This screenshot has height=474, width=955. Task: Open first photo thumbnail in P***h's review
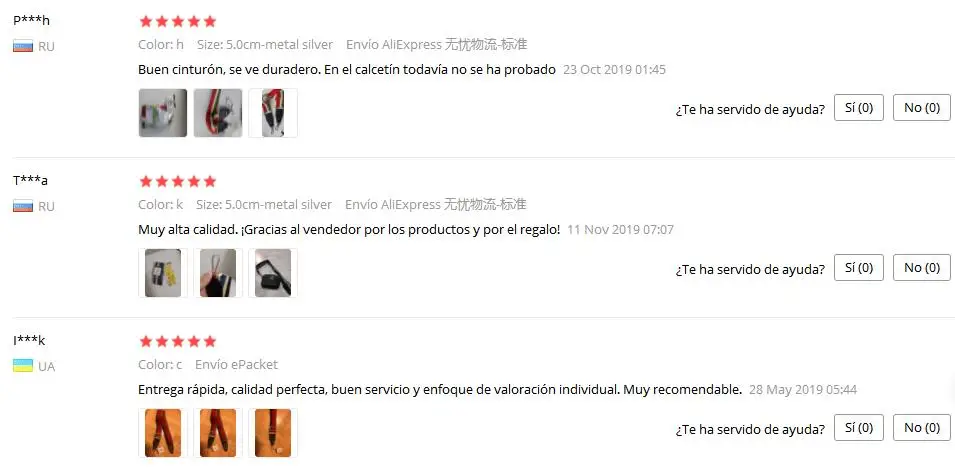point(163,113)
